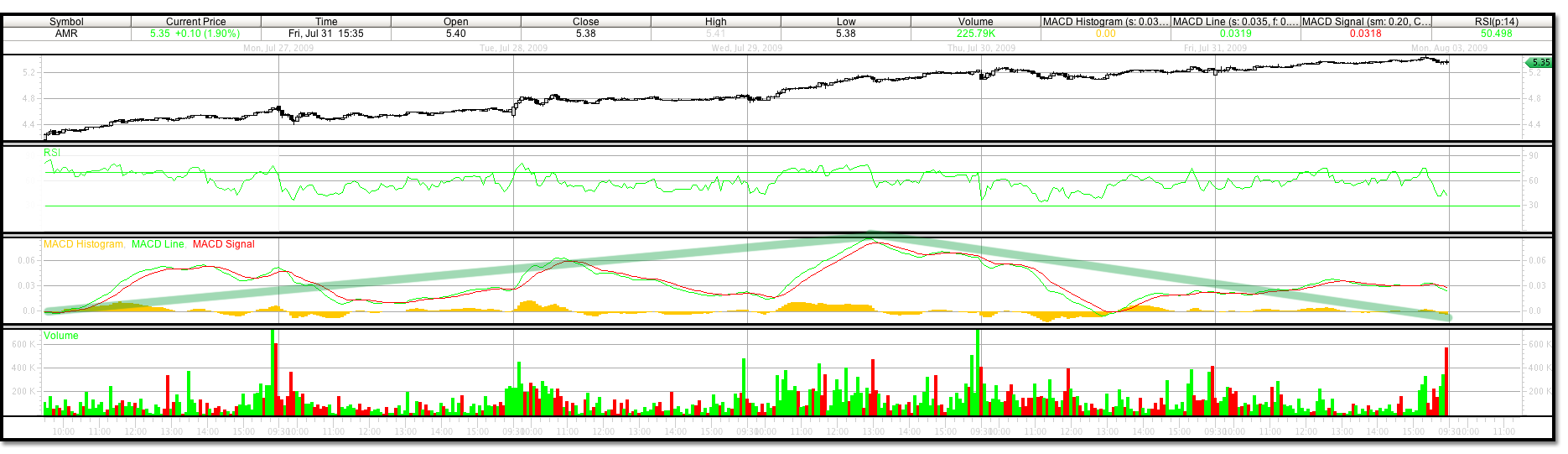The image size is (1568, 454).
Task: Click the red 0.0318 MACD Signal value
Action: point(1365,34)
